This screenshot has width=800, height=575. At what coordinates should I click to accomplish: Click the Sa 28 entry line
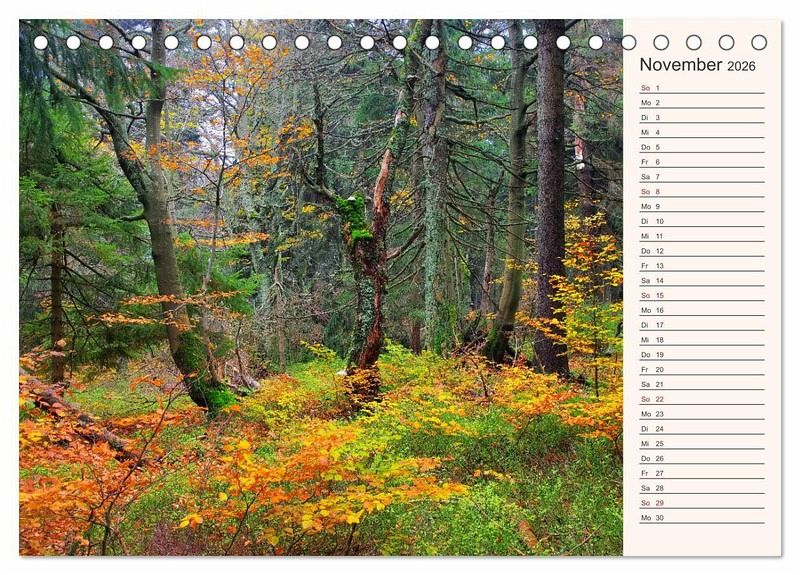[700, 488]
